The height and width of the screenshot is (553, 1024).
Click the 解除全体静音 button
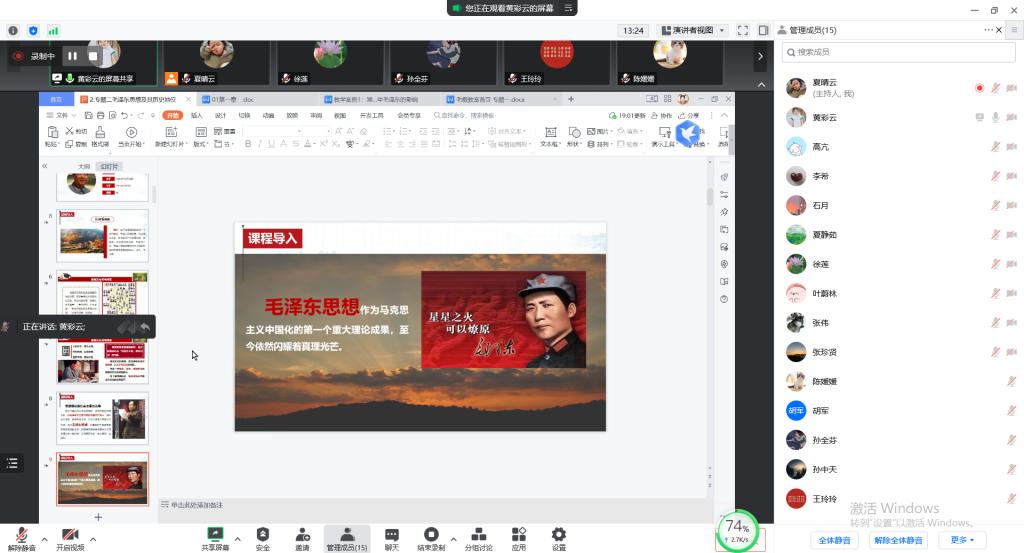pyautogui.click(x=897, y=540)
